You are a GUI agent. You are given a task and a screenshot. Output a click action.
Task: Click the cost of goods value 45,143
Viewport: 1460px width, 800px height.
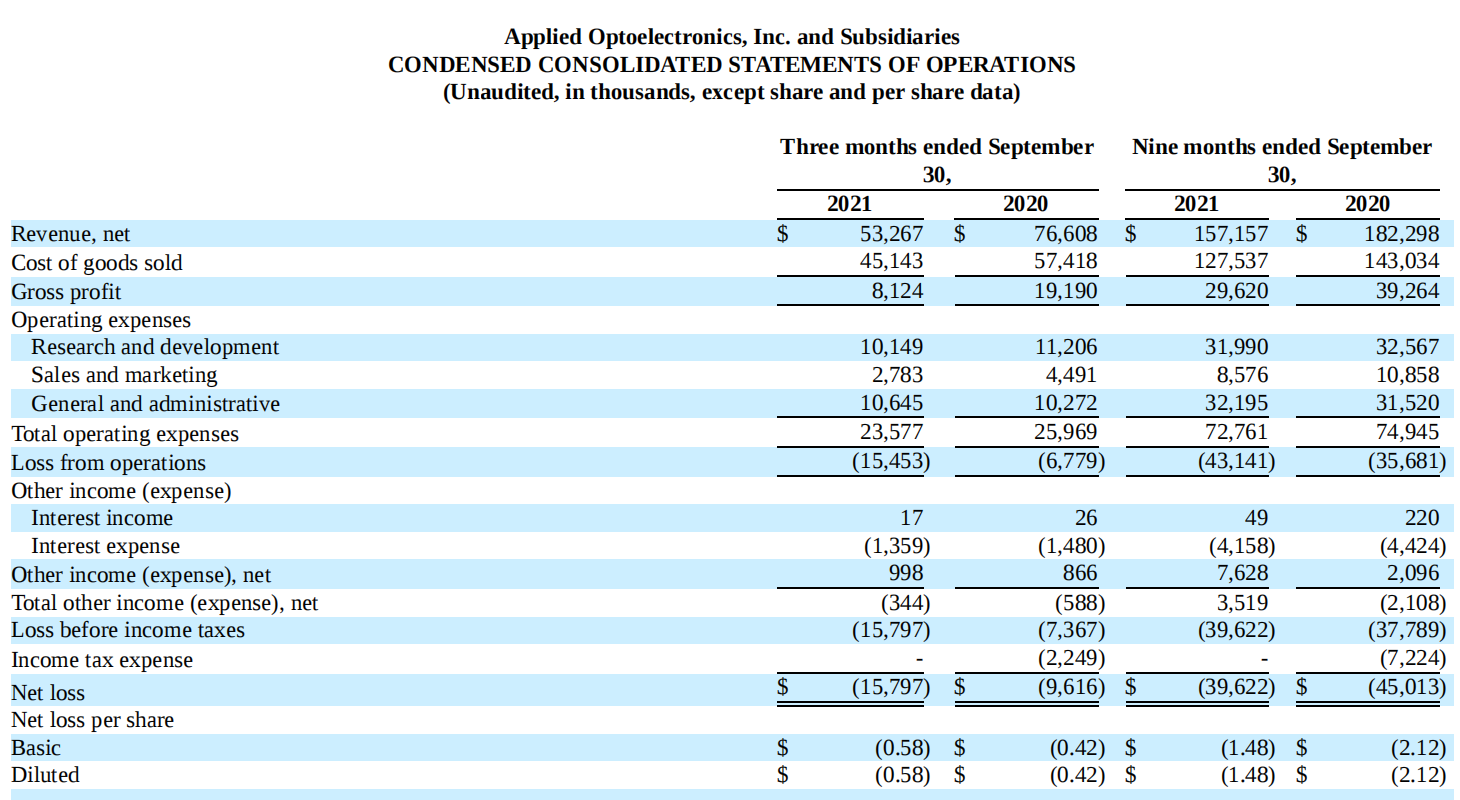click(892, 261)
